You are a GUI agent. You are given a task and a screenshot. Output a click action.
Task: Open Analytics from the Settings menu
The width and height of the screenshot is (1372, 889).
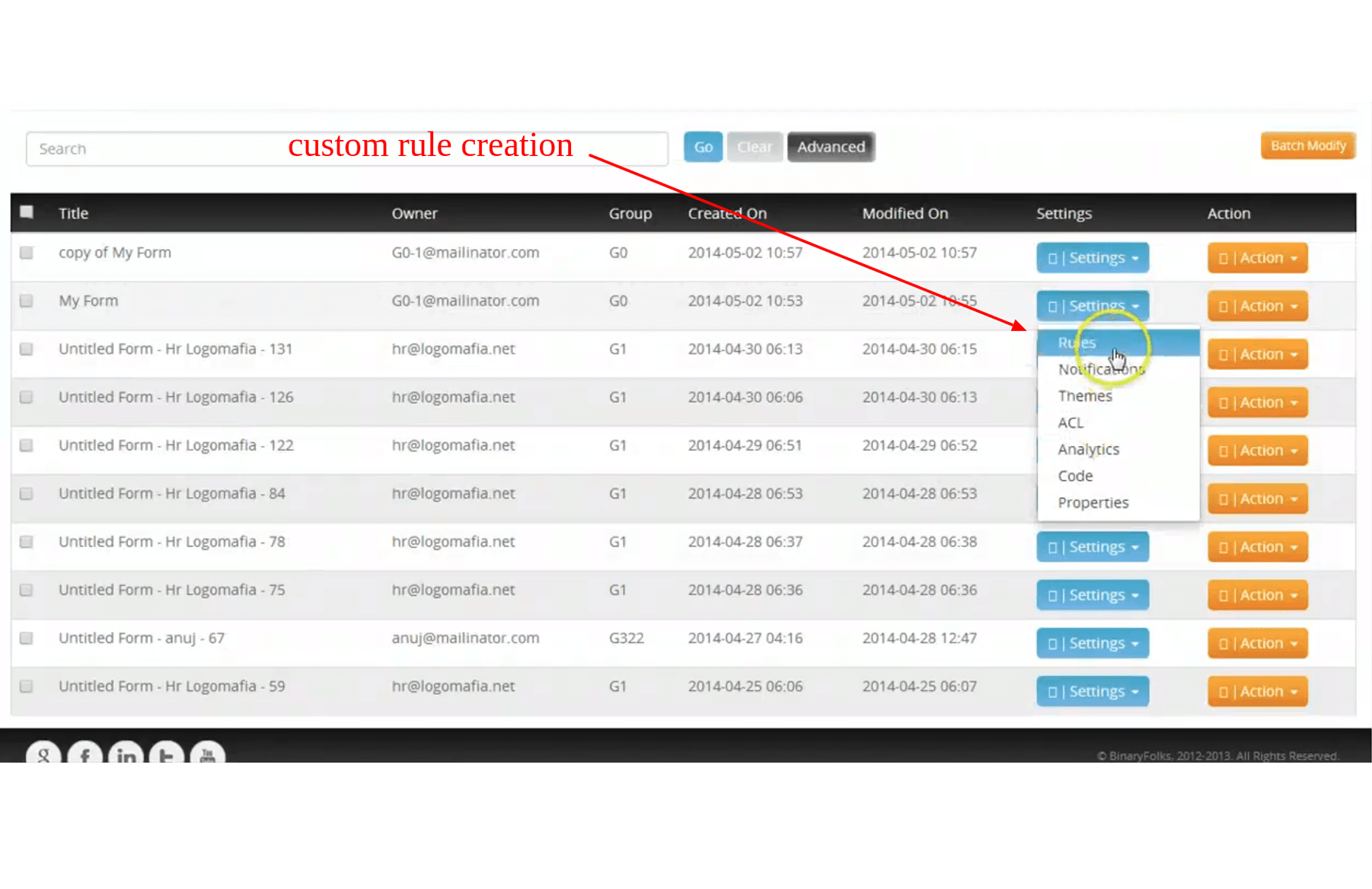click(x=1088, y=449)
